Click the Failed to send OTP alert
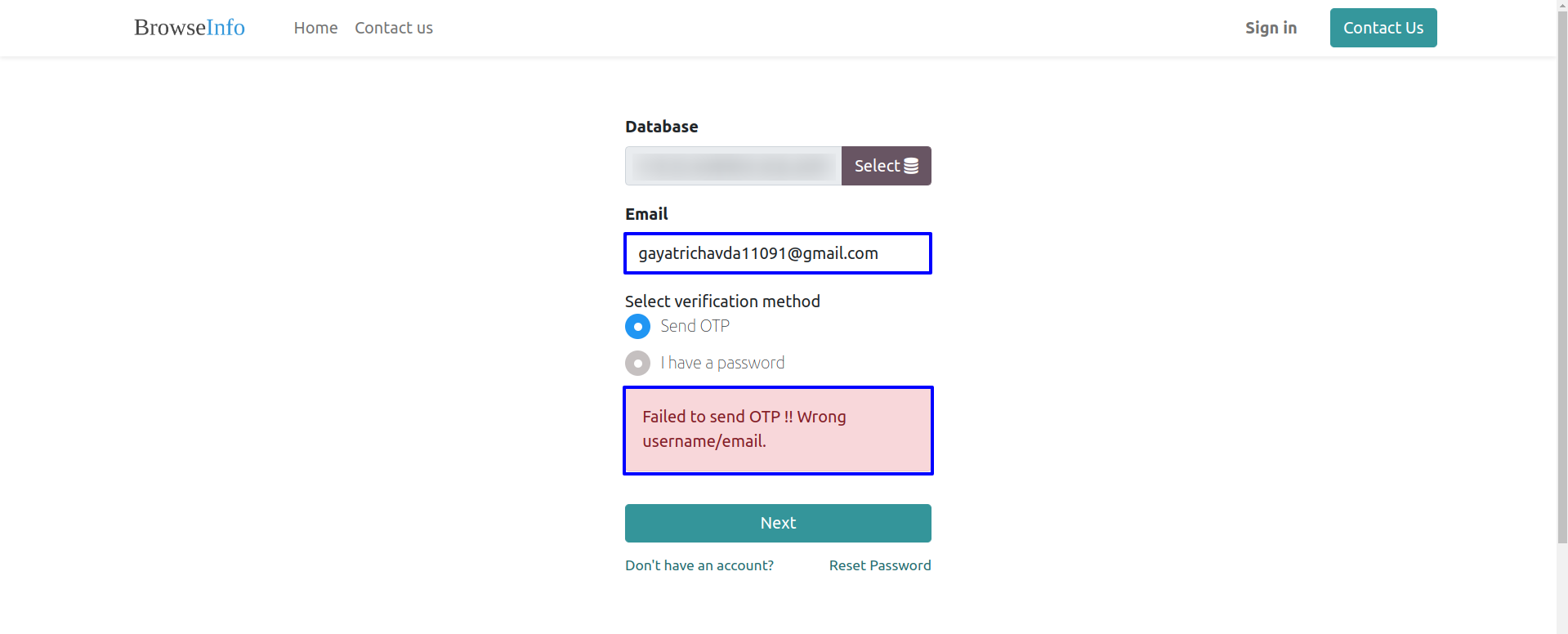This screenshot has width=1568, height=634. coord(778,430)
